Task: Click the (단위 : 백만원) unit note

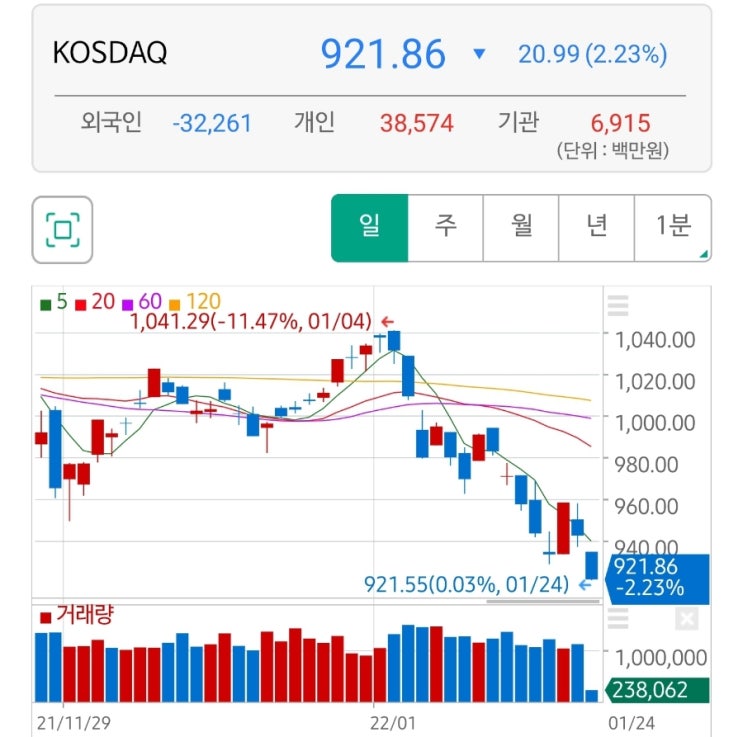Action: [613, 151]
